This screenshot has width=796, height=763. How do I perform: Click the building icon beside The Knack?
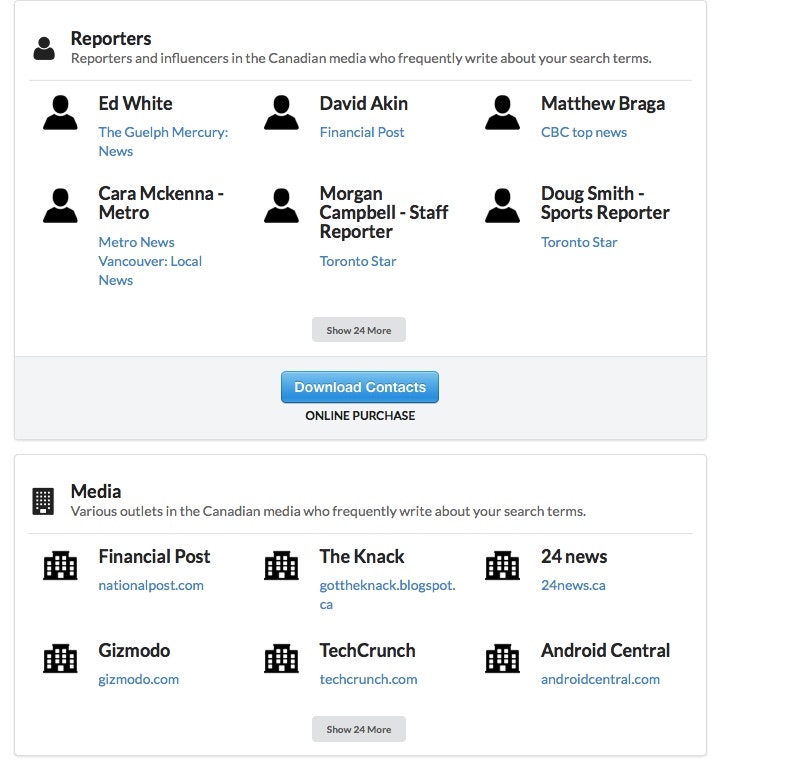pyautogui.click(x=281, y=565)
